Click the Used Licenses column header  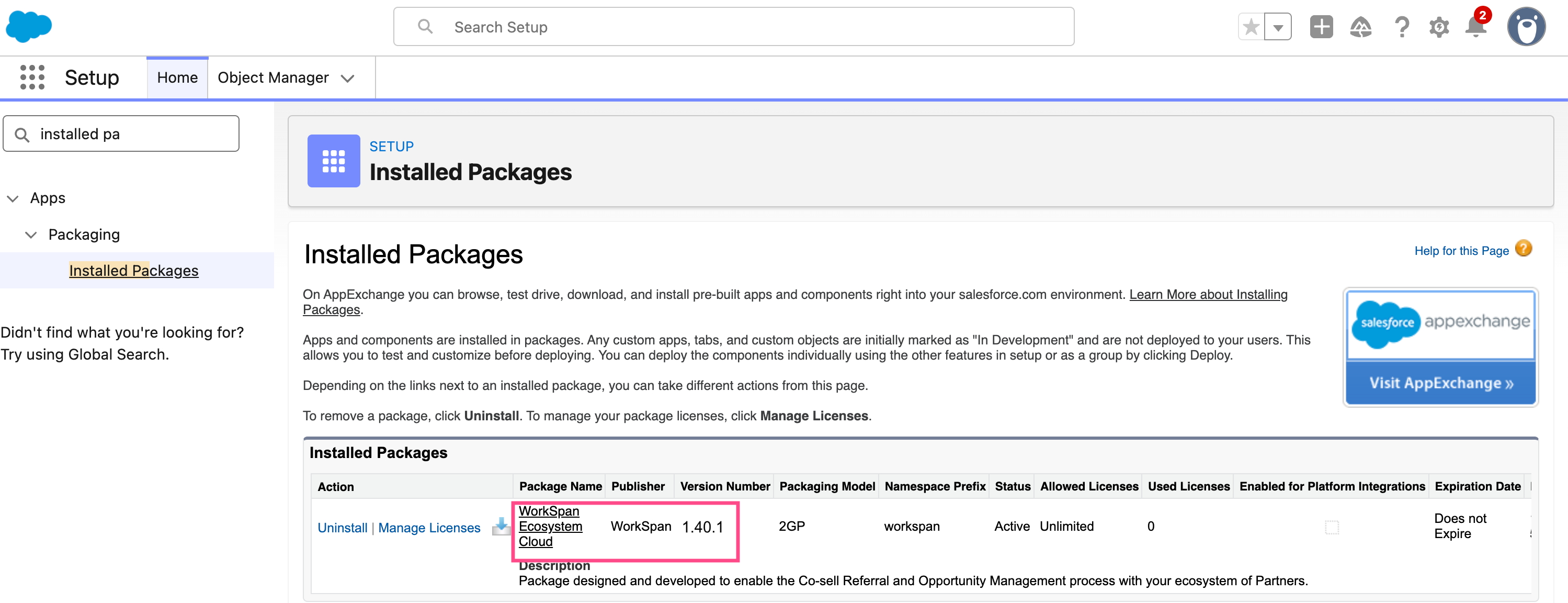(x=1189, y=486)
